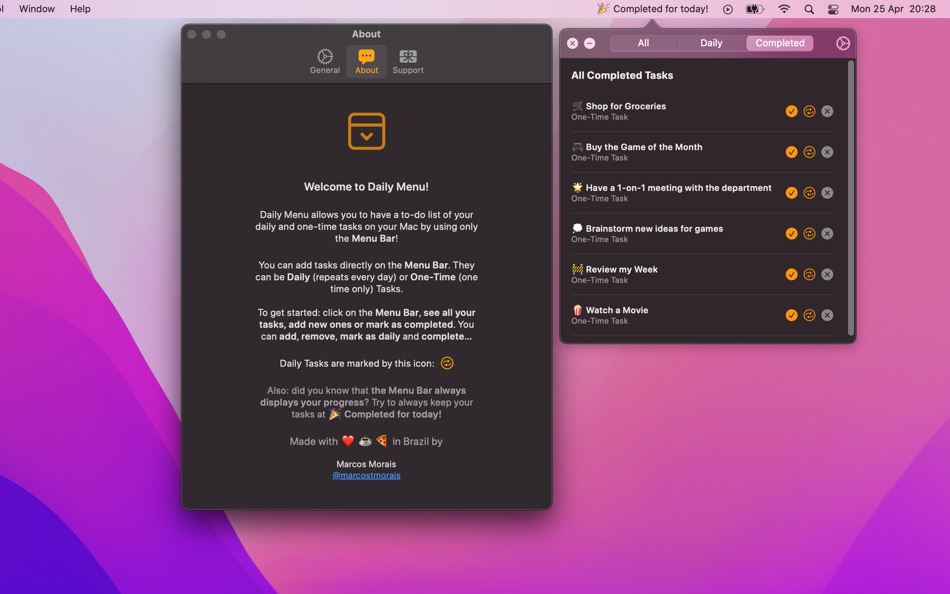This screenshot has width=950, height=594.
Task: Switch to the All tasks tab
Action: tap(643, 43)
